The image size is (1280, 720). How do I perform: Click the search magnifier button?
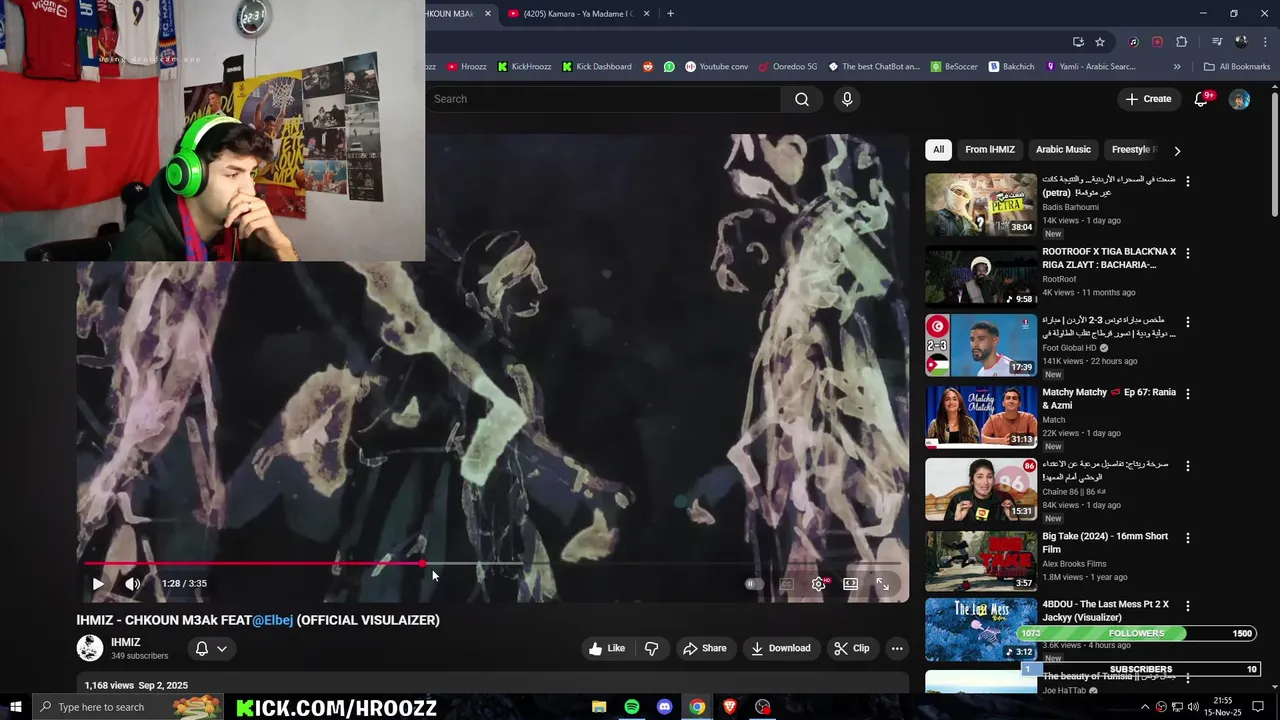coord(802,99)
